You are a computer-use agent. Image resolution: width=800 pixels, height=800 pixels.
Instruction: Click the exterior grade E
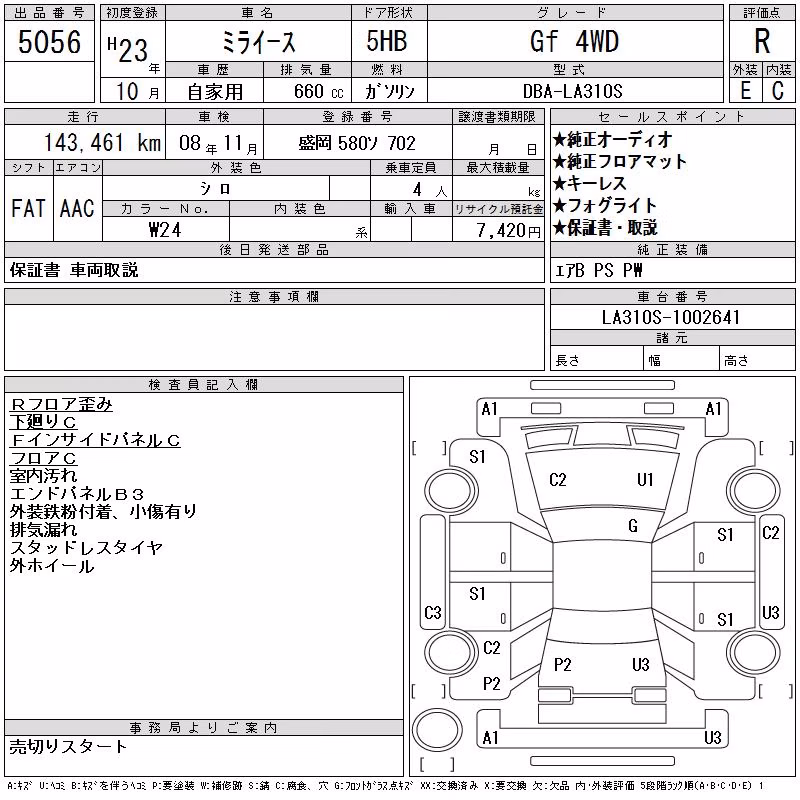[x=745, y=91]
